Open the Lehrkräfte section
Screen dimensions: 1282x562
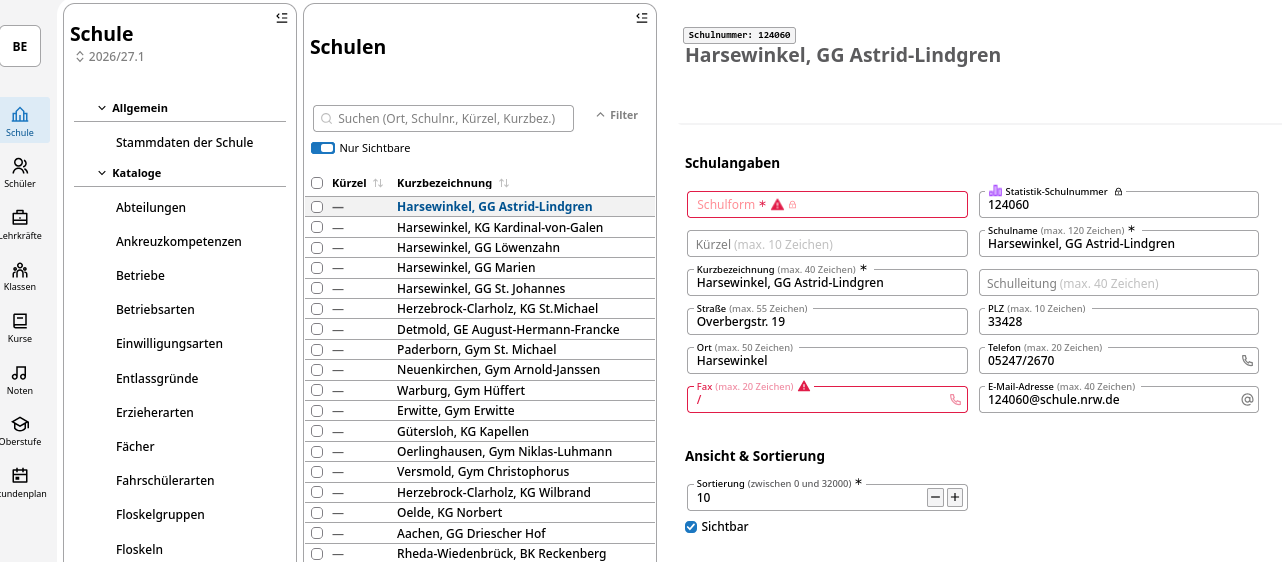20,224
